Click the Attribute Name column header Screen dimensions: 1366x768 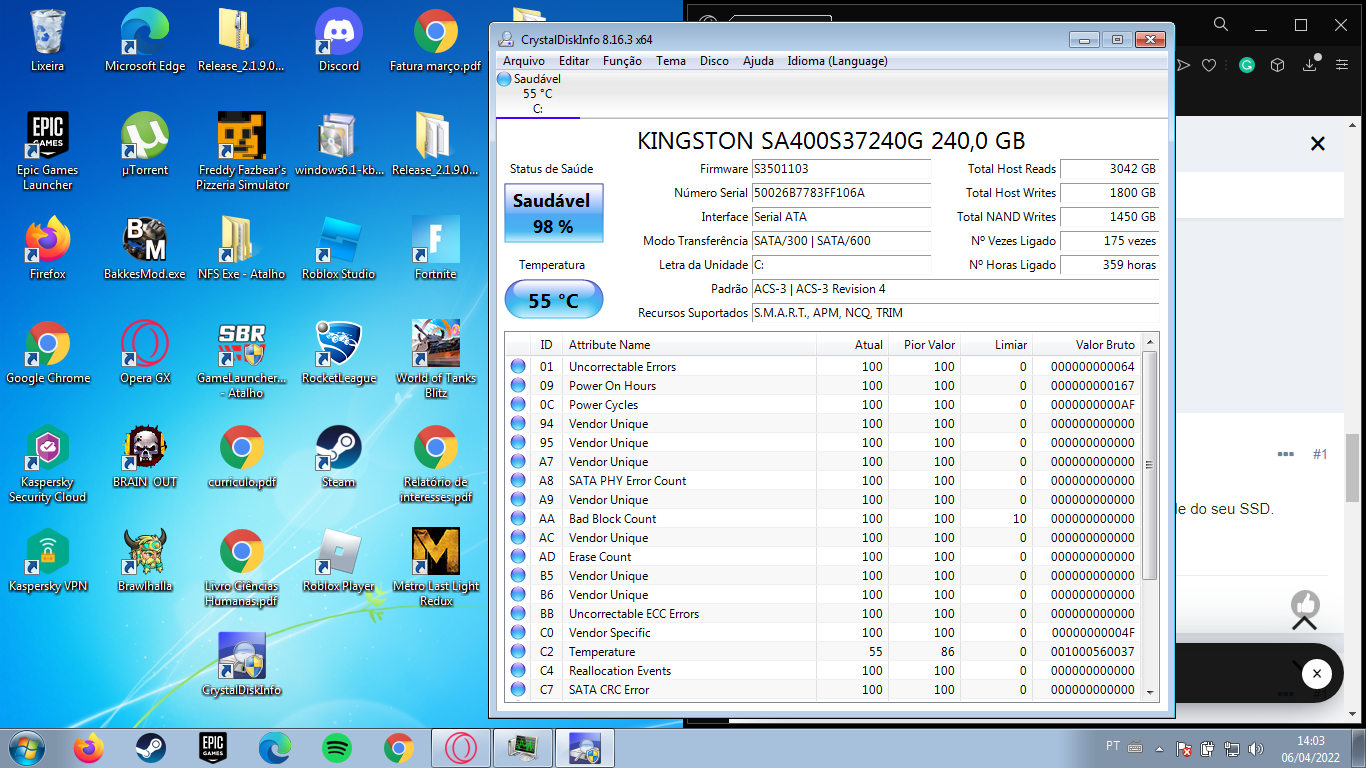tap(689, 344)
